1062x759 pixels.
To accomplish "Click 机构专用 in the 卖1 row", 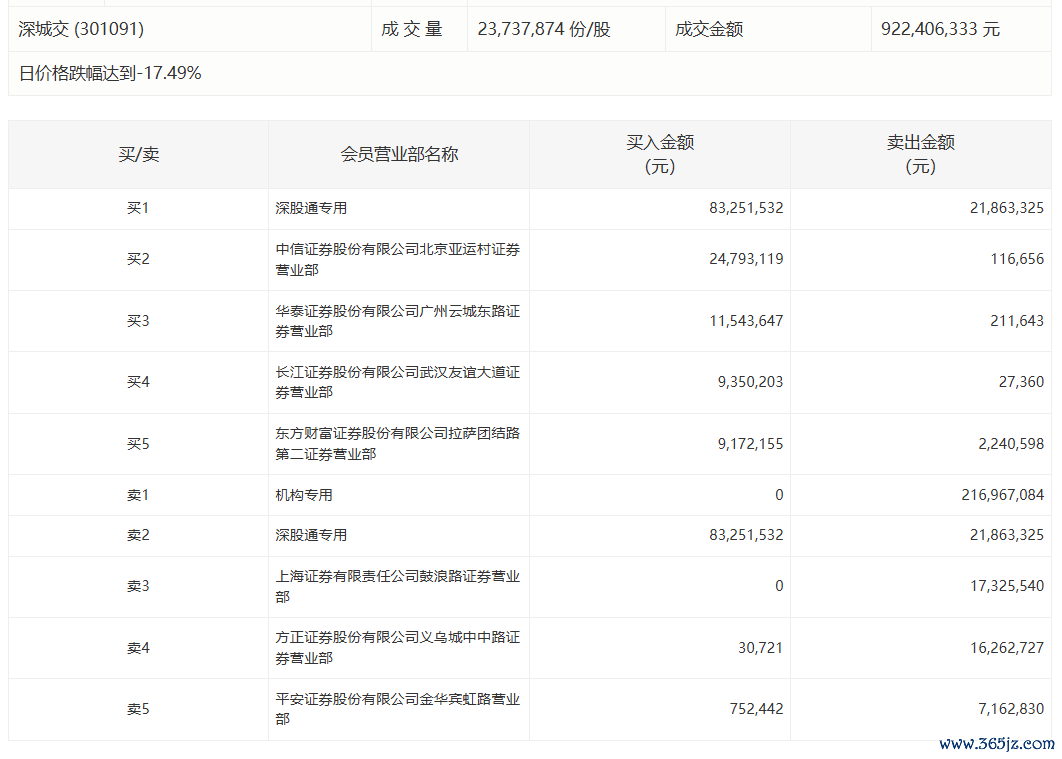I will click(304, 495).
